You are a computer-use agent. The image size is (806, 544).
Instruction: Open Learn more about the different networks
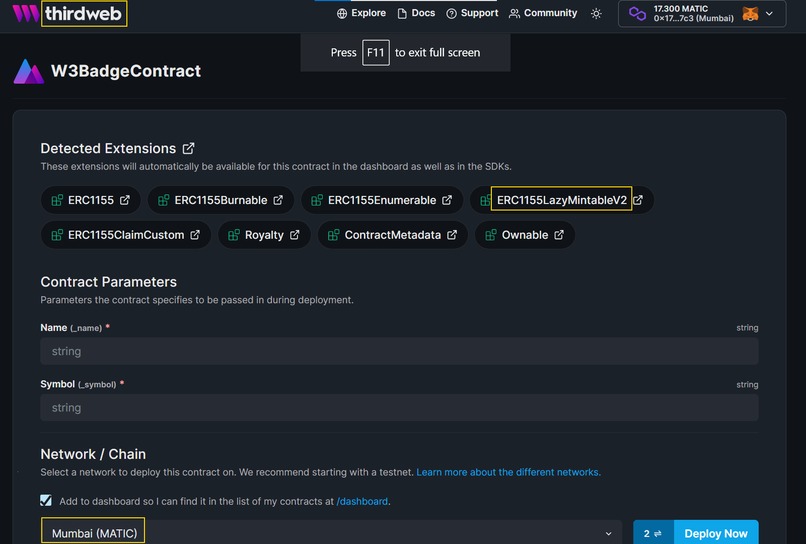tap(508, 472)
